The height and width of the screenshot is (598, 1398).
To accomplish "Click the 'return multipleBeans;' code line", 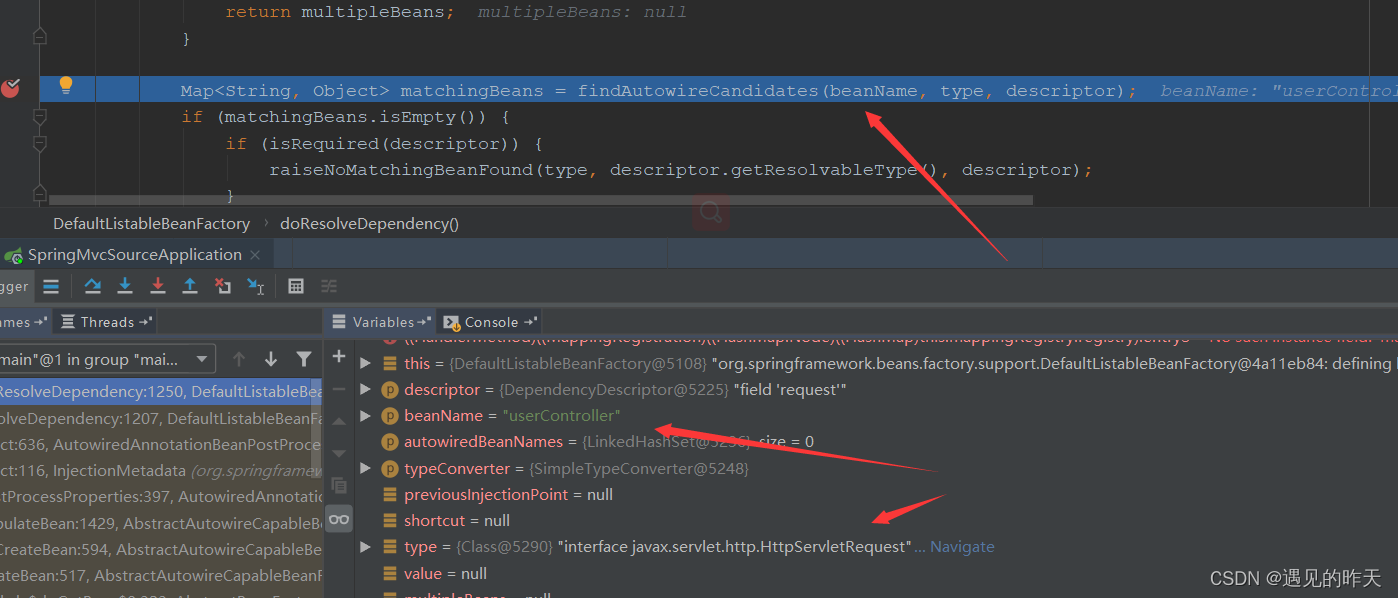I will click(341, 12).
